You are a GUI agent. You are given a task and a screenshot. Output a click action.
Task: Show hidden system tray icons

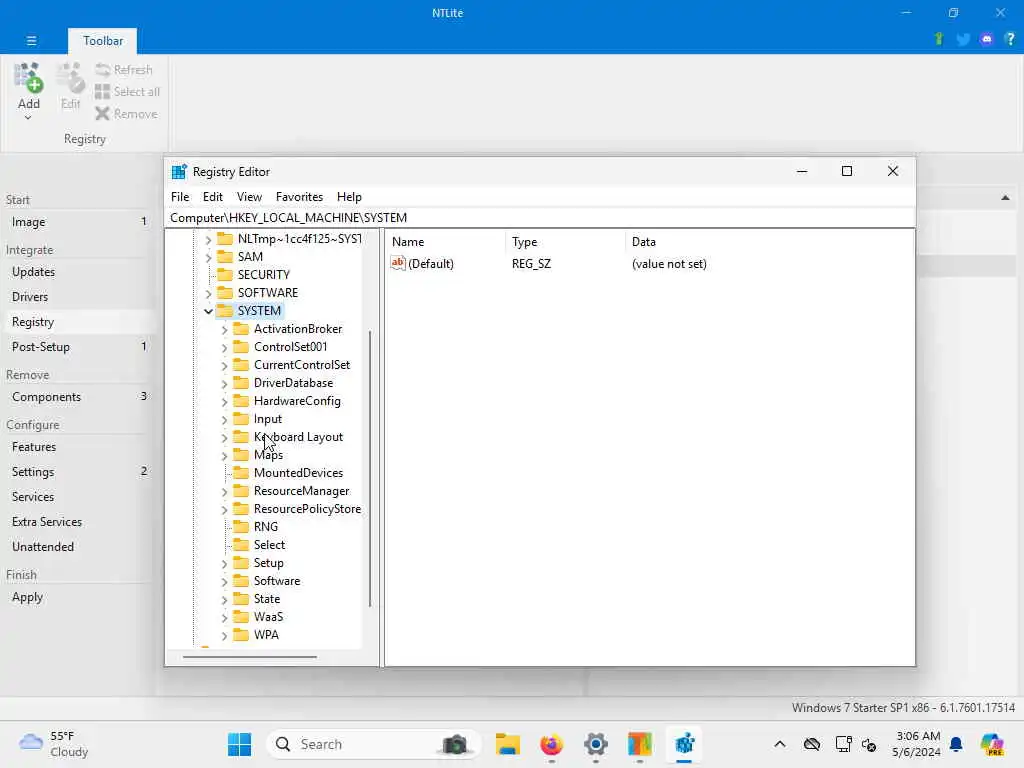click(x=780, y=744)
